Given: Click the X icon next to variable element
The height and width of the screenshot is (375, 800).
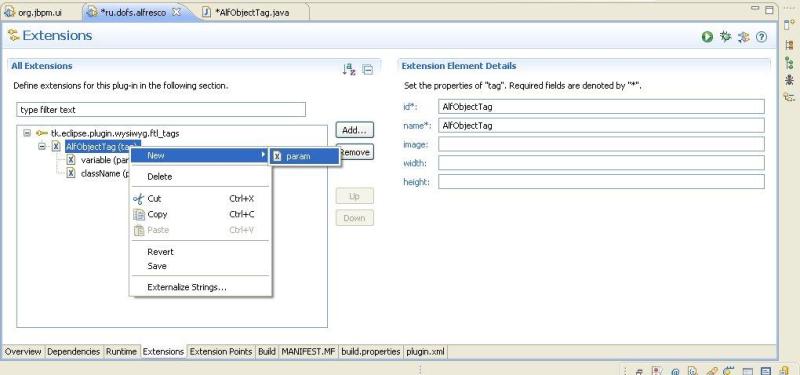Looking at the screenshot, I should tap(71, 160).
